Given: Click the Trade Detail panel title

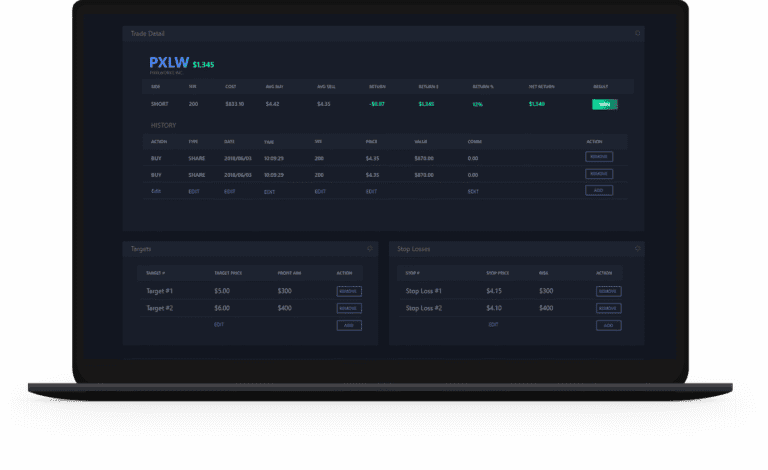Looking at the screenshot, I should click(147, 34).
